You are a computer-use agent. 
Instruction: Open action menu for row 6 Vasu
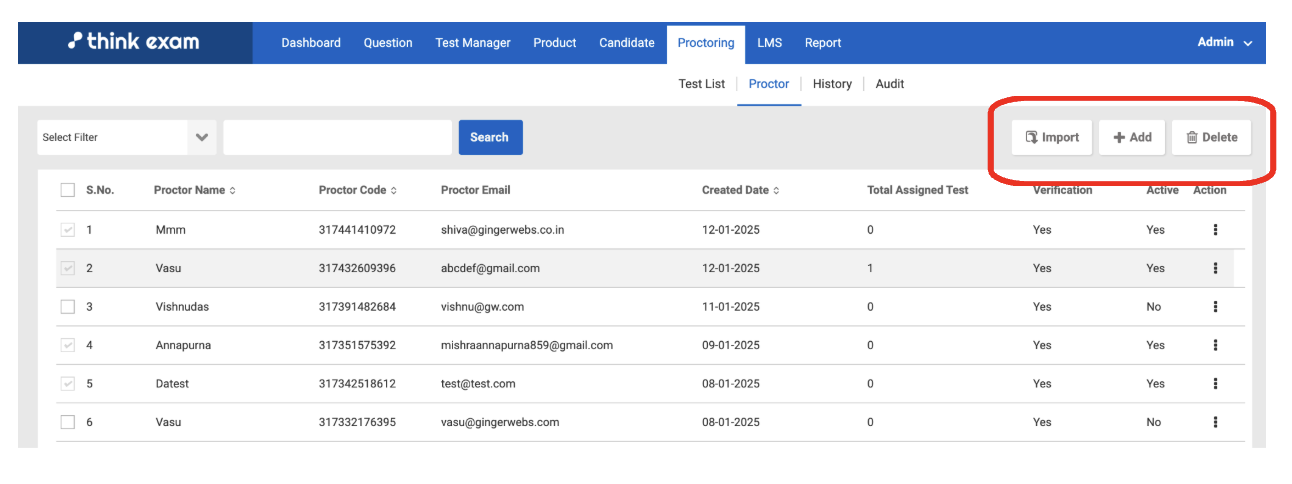click(1215, 422)
